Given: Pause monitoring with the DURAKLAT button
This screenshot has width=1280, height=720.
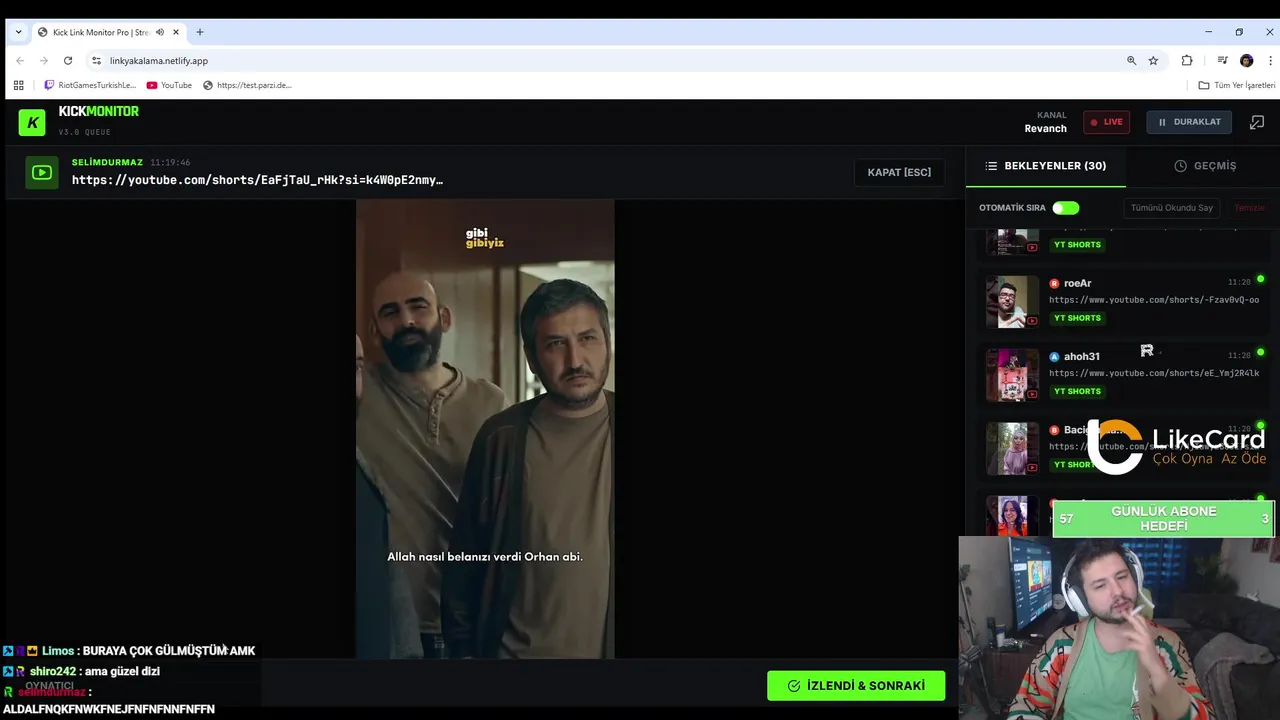Looking at the screenshot, I should pos(1189,122).
